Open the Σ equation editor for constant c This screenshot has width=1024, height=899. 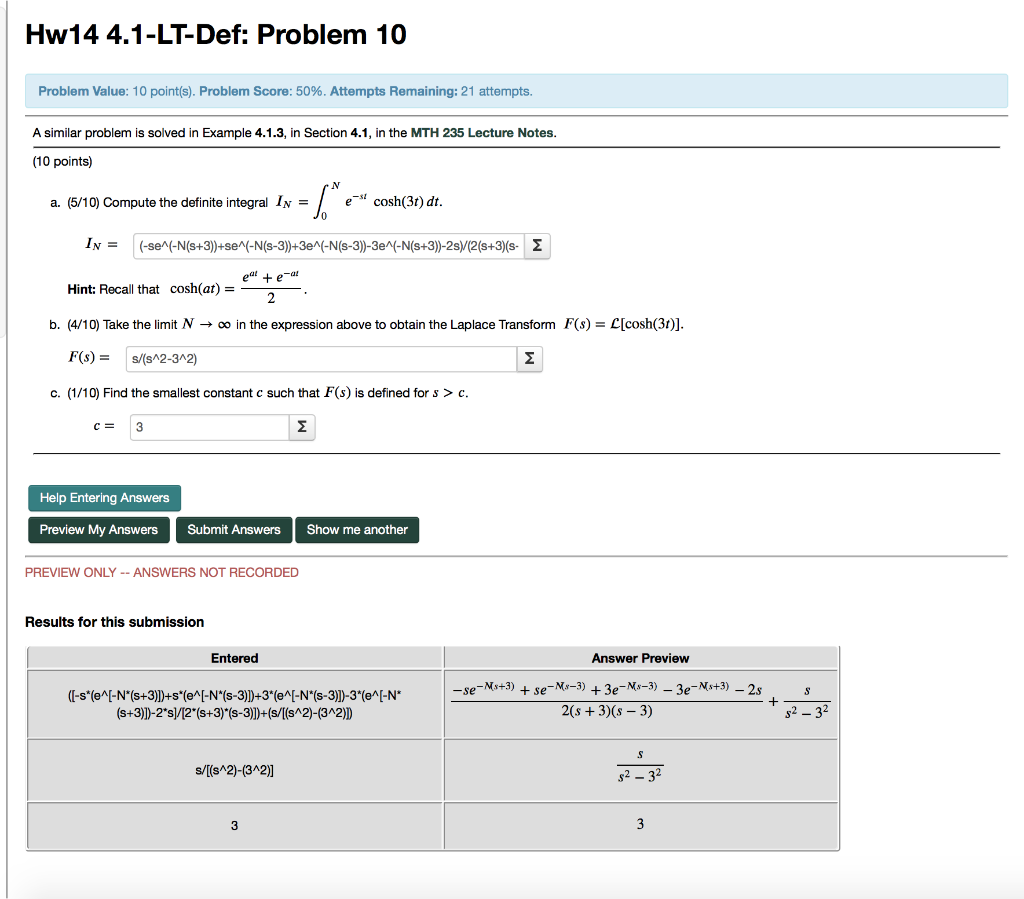302,426
